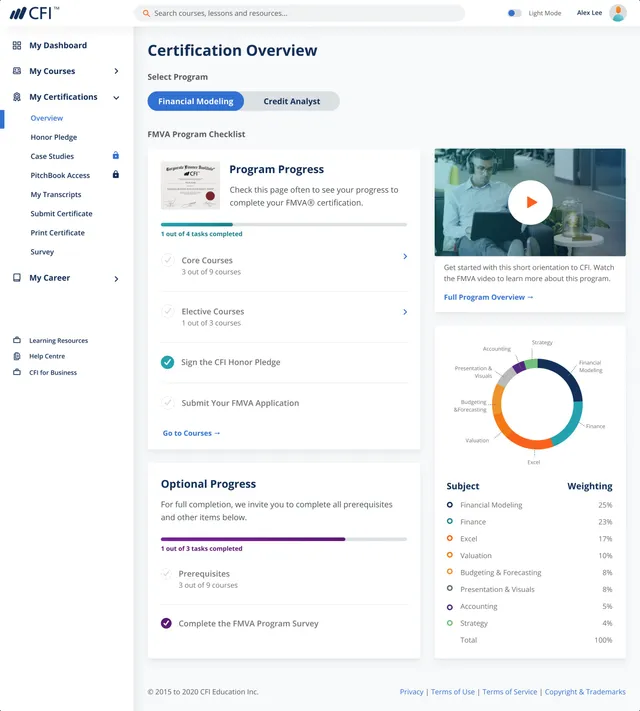Open the Case Studies sidebar item
Viewport: 640px width, 711px height.
pyautogui.click(x=52, y=156)
